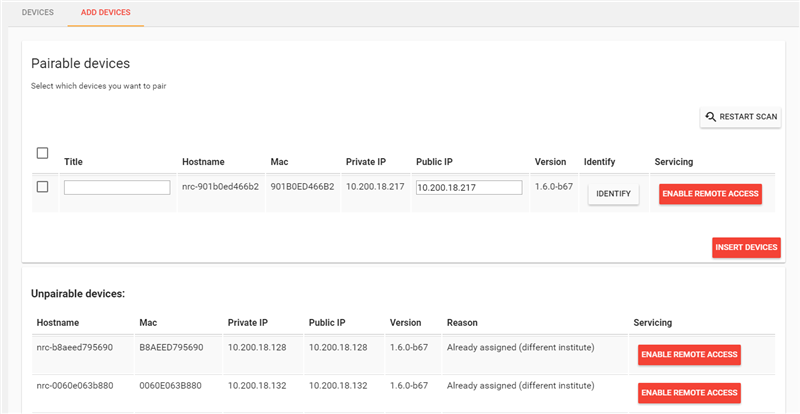The image size is (800, 414).
Task: Click the Restart Scan magnifier icon
Action: tap(711, 117)
